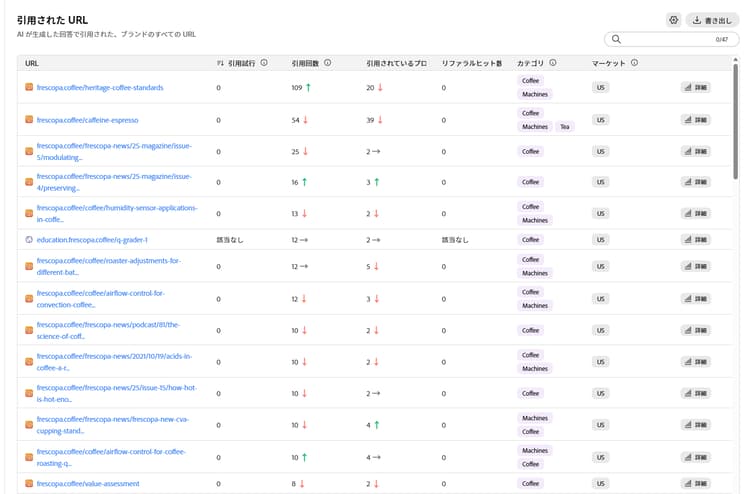
Task: Click US market tag in value-assessment row
Action: tap(601, 483)
